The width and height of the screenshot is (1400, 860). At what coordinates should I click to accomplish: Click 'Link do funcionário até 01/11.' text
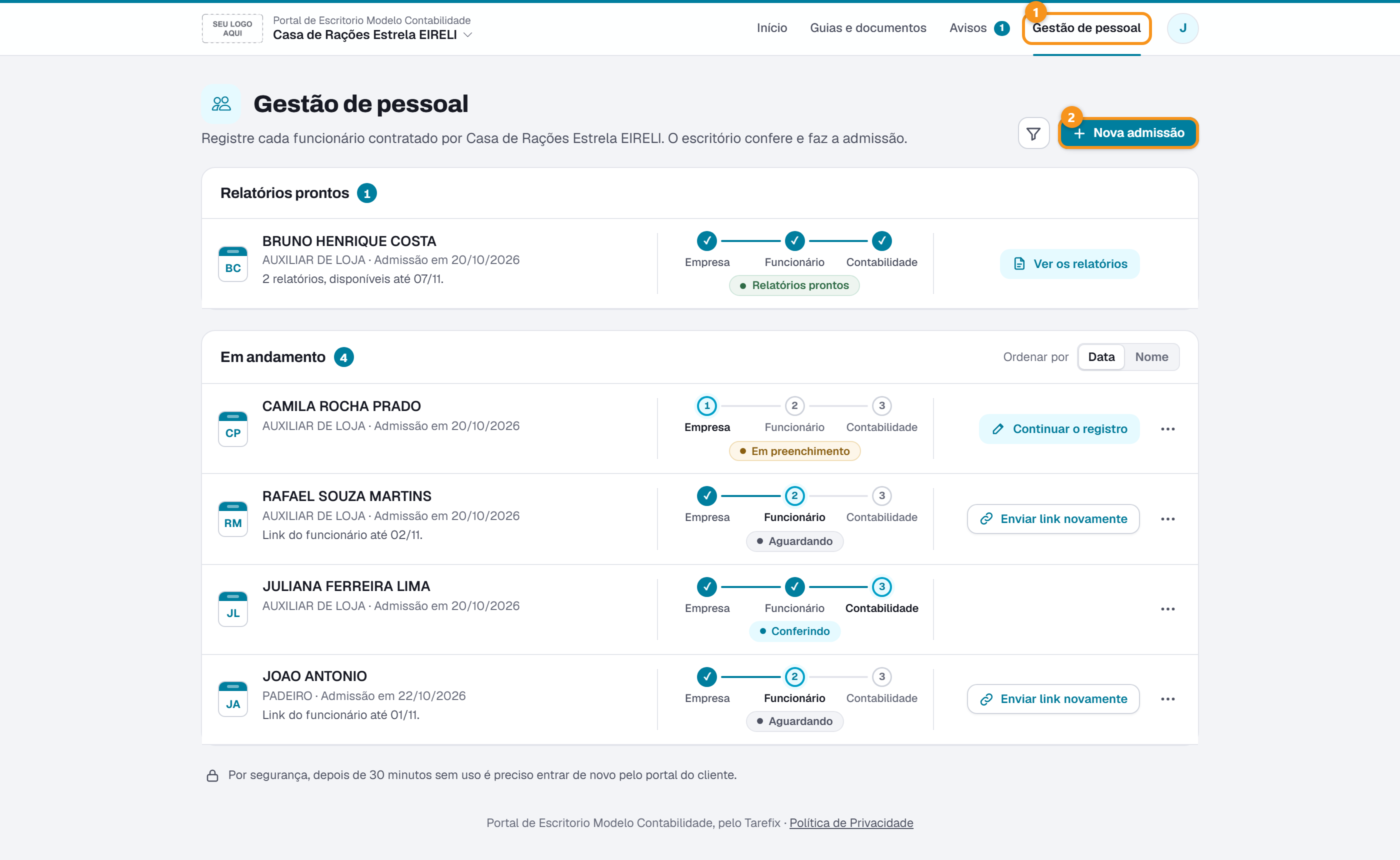pyautogui.click(x=340, y=715)
